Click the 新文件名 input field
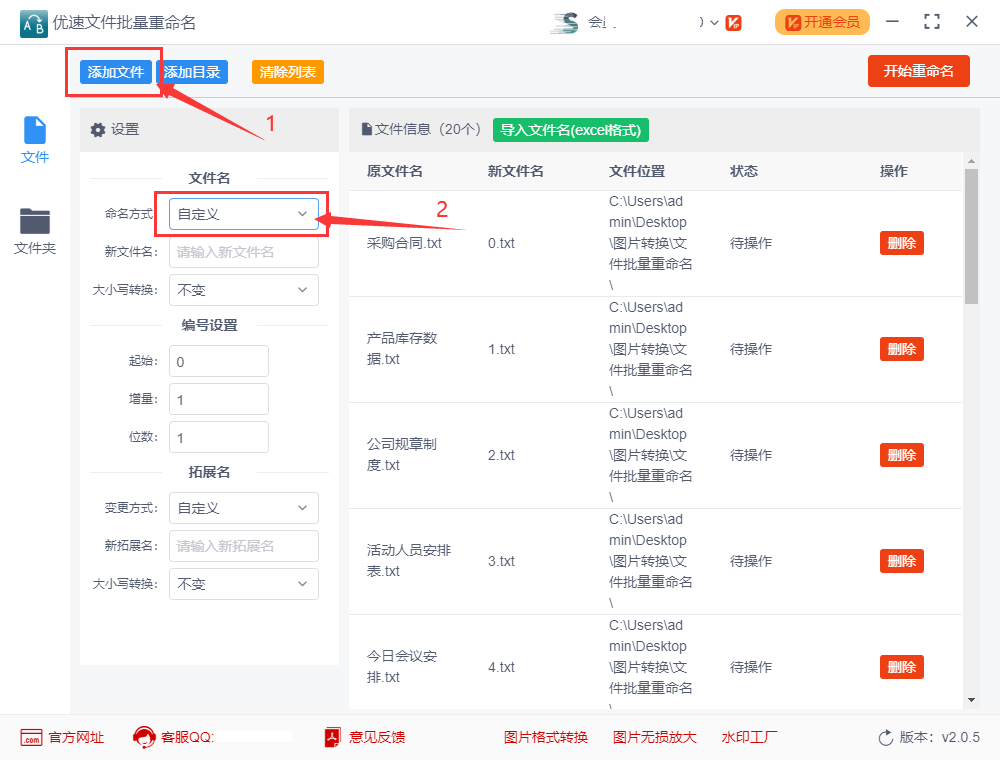This screenshot has height=760, width=1000. point(243,251)
